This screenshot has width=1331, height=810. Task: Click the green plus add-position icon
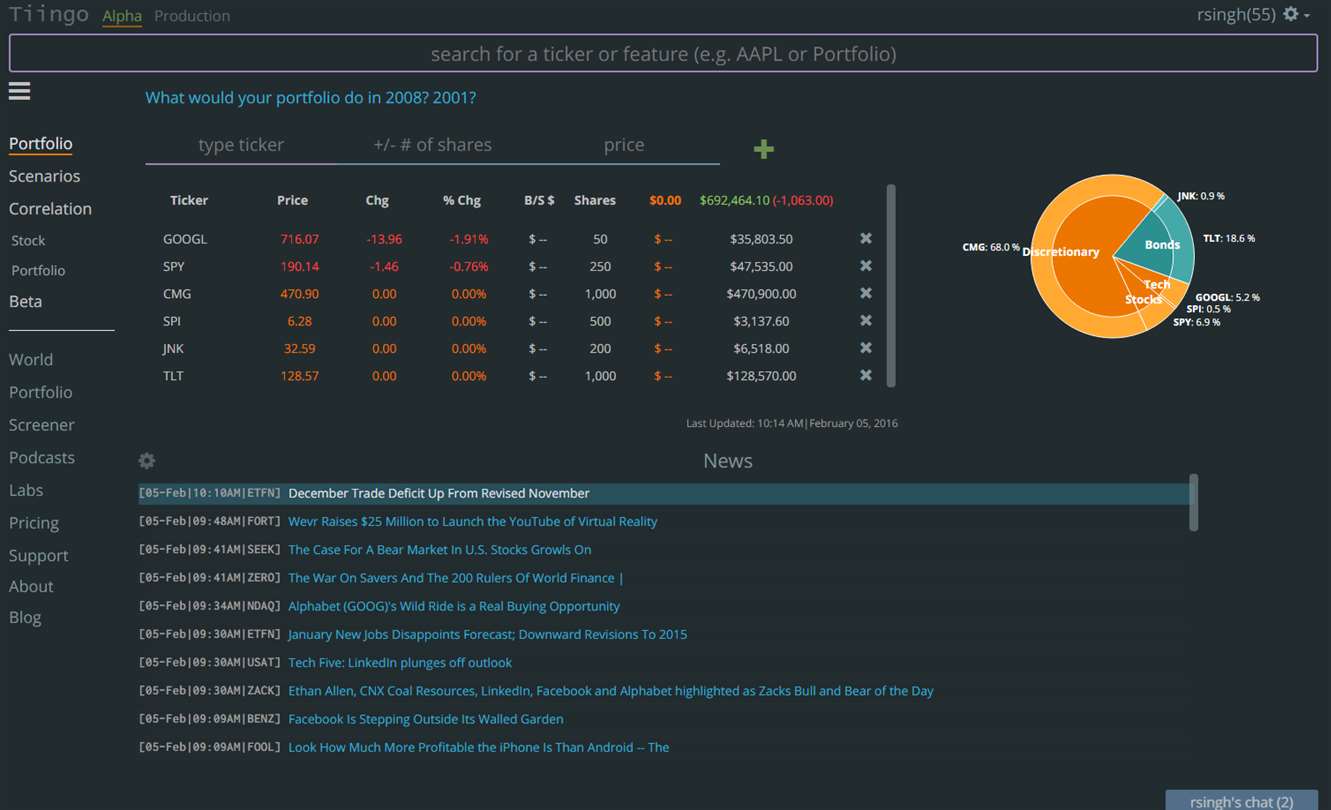click(x=764, y=149)
